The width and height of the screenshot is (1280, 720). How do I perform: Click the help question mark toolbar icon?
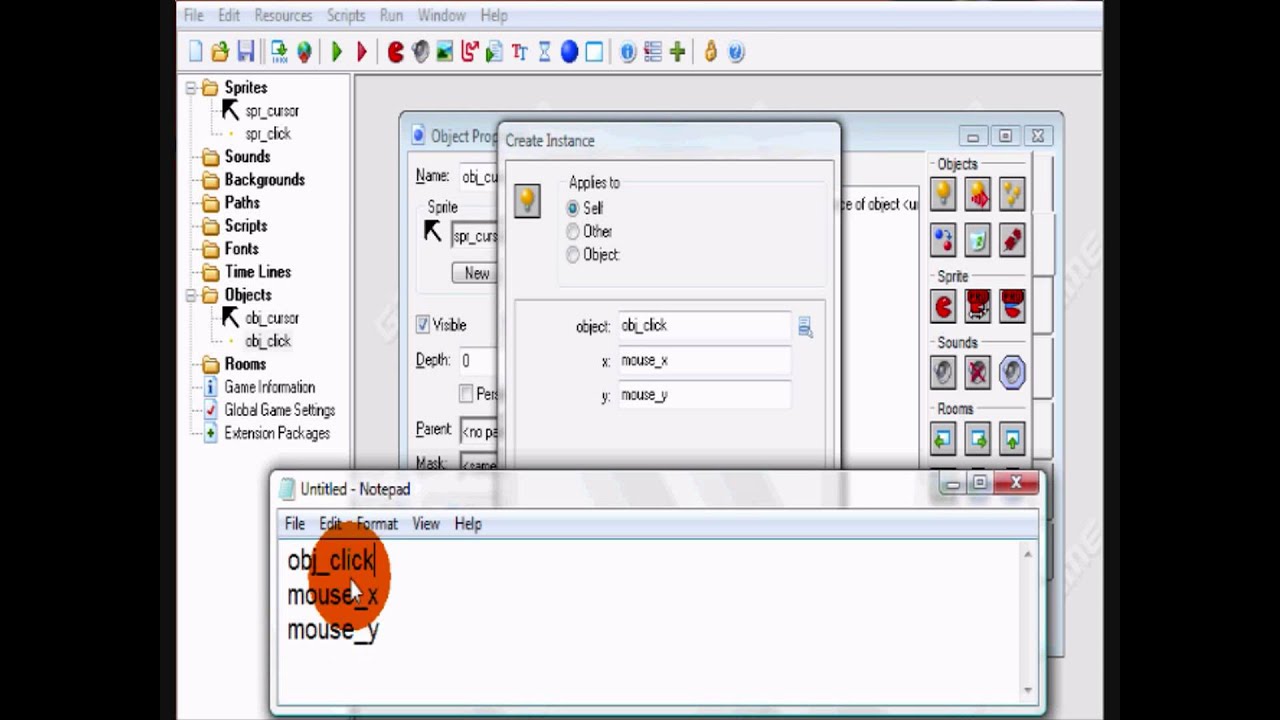click(736, 52)
